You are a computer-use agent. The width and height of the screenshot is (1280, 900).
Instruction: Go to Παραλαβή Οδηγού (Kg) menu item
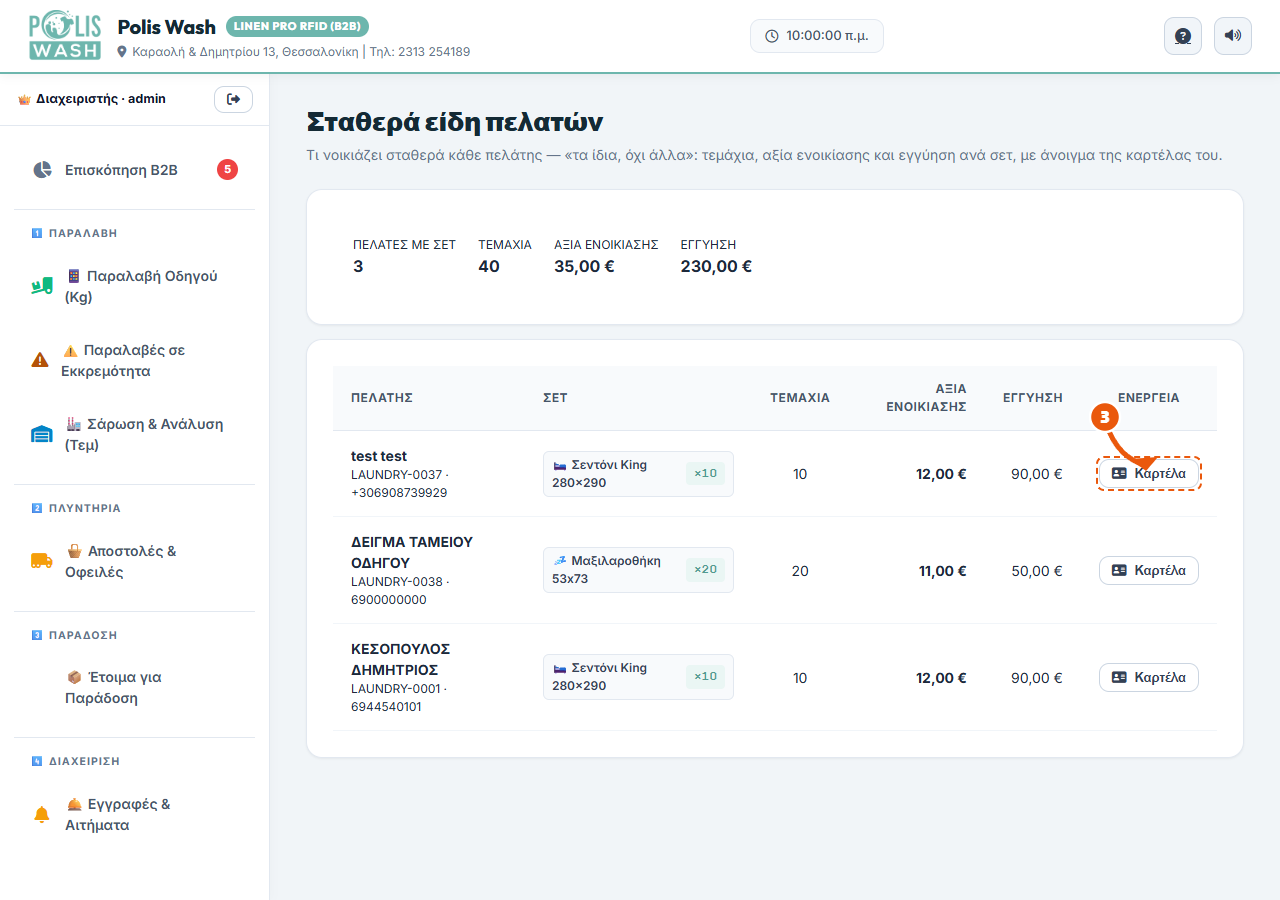pos(135,286)
